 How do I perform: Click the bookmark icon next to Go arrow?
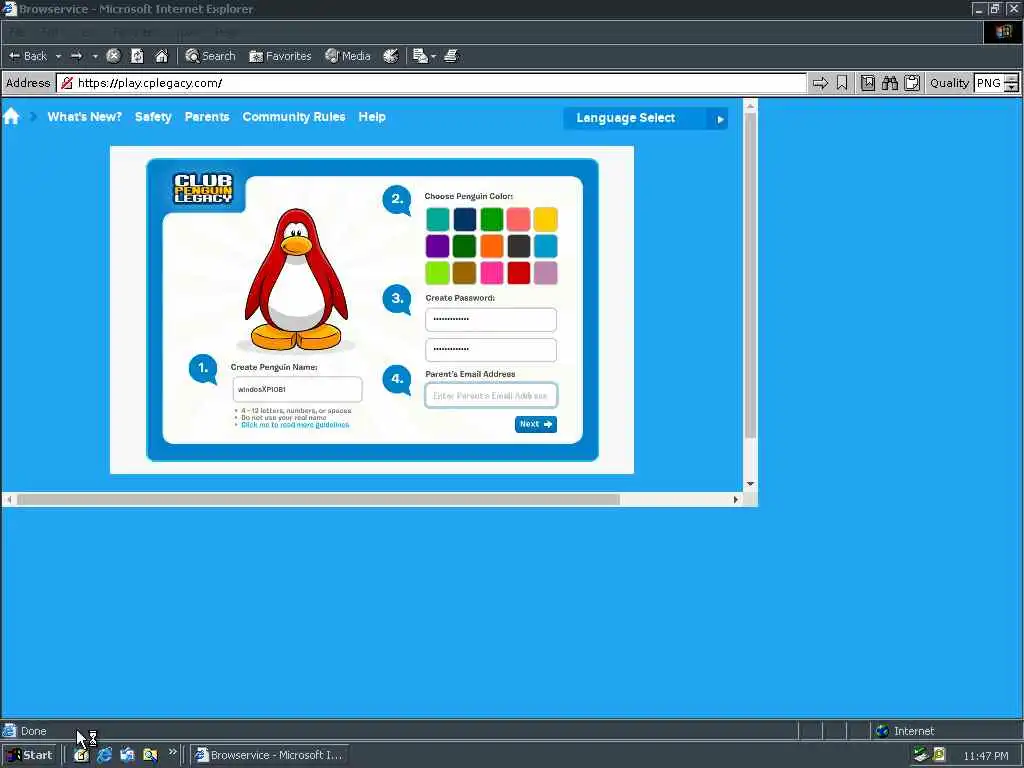point(842,83)
